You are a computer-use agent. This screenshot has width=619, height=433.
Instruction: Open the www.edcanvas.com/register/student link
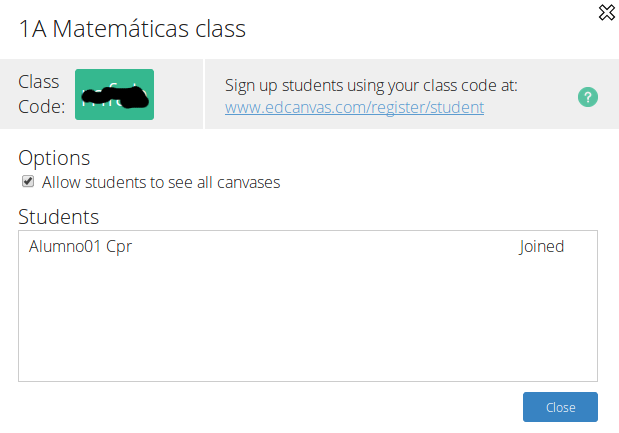[355, 107]
